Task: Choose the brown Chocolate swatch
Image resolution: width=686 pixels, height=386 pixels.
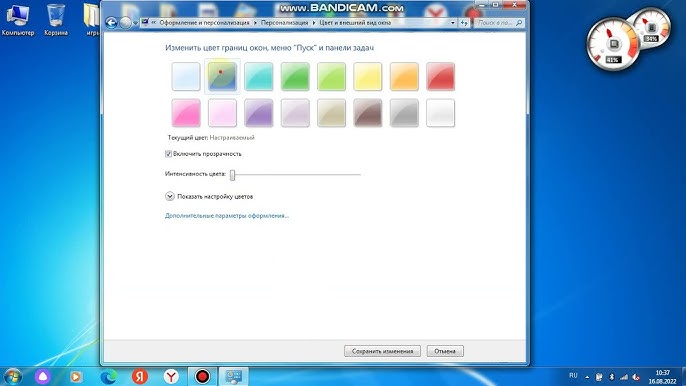Action: 368,113
